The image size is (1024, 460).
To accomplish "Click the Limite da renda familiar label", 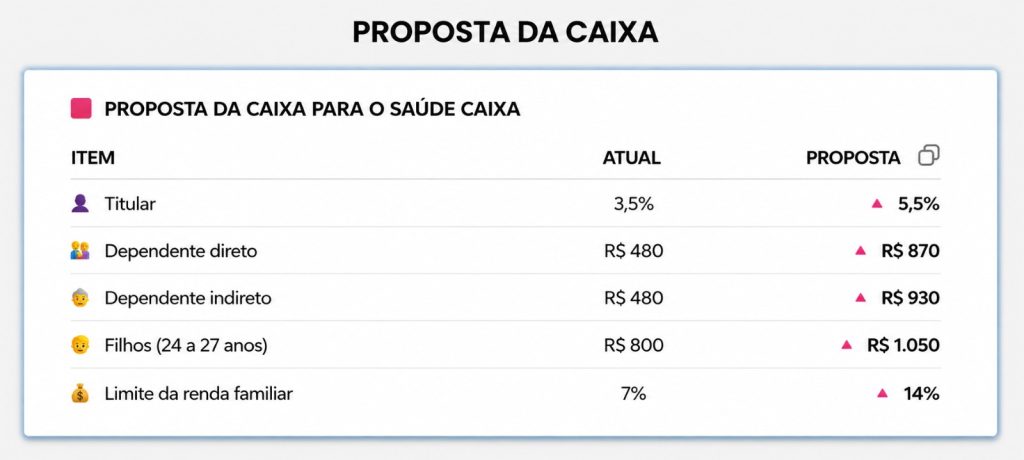I will click(x=199, y=394).
